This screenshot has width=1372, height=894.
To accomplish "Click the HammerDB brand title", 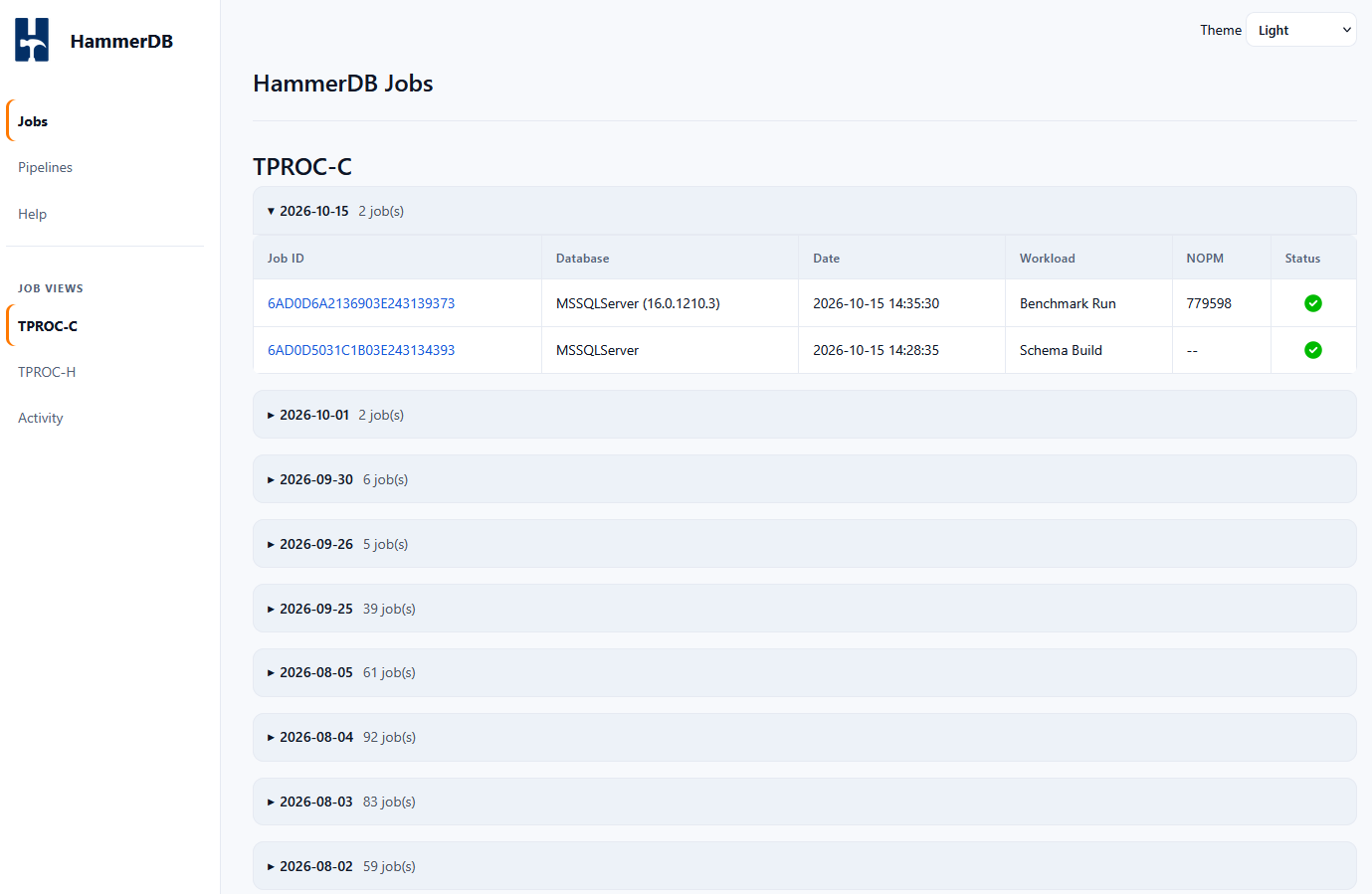I will click(121, 41).
